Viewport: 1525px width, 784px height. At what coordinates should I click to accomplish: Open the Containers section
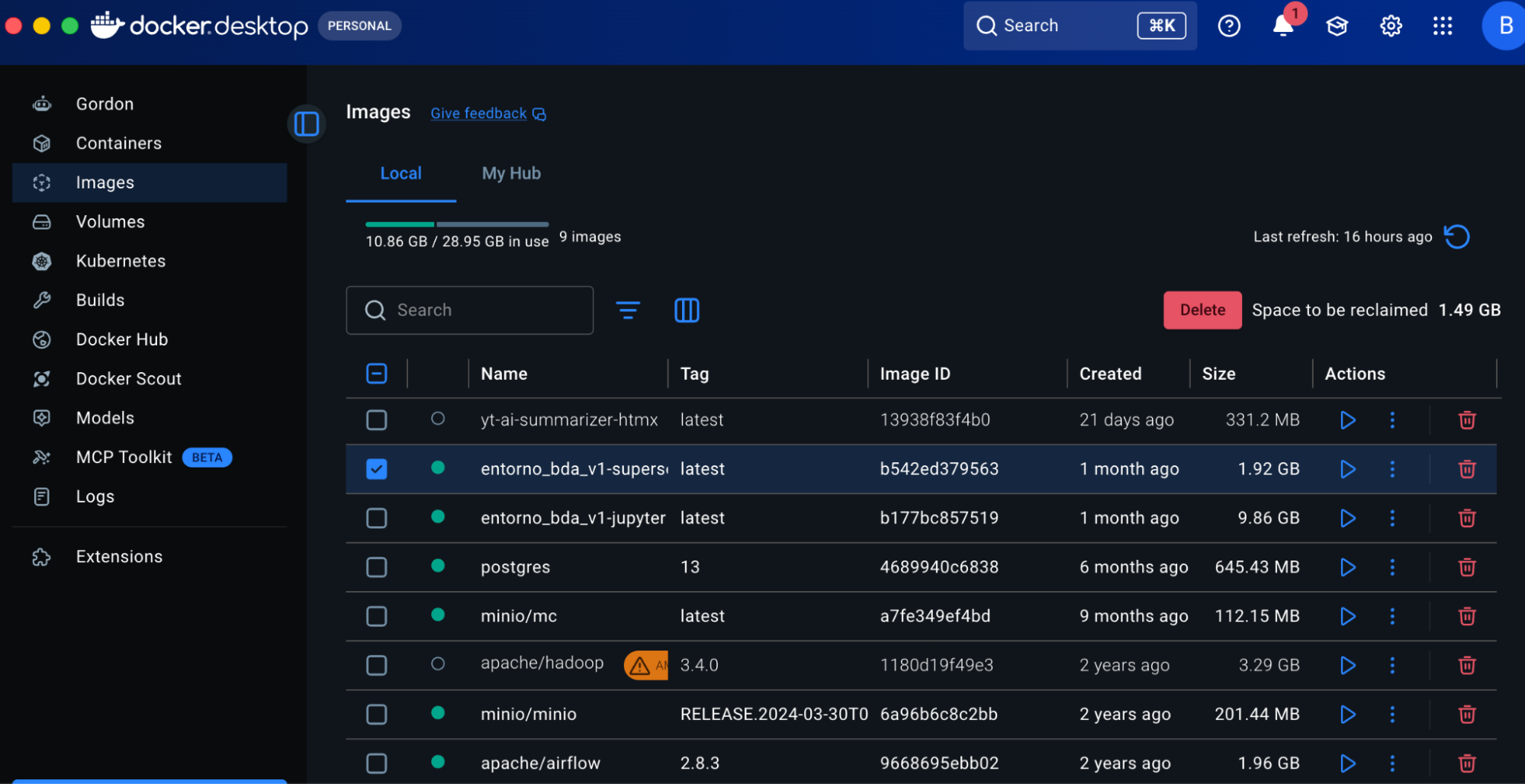tap(150, 143)
